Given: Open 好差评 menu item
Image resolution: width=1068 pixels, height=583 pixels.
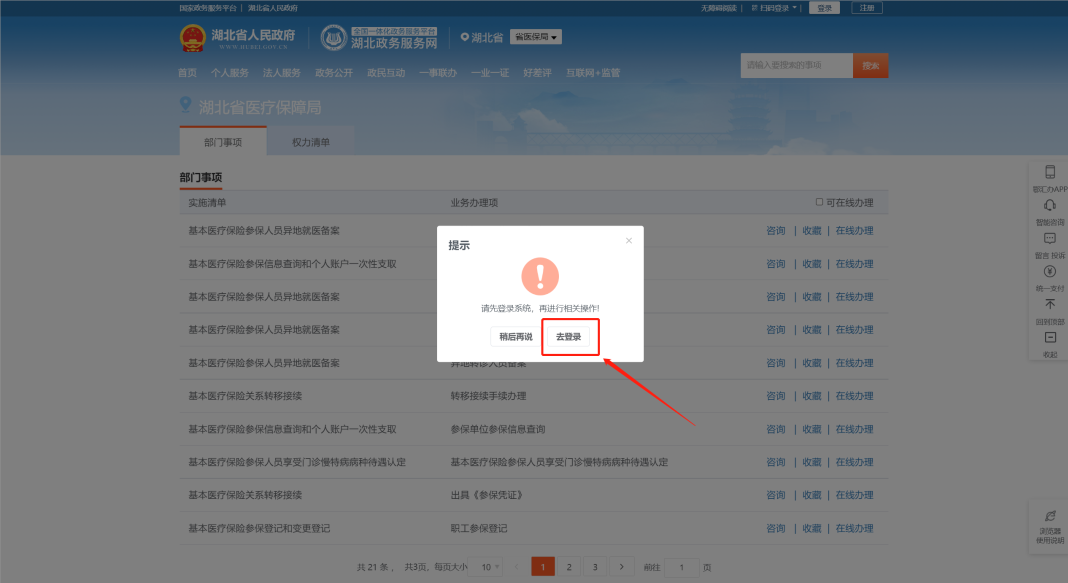Looking at the screenshot, I should [537, 73].
